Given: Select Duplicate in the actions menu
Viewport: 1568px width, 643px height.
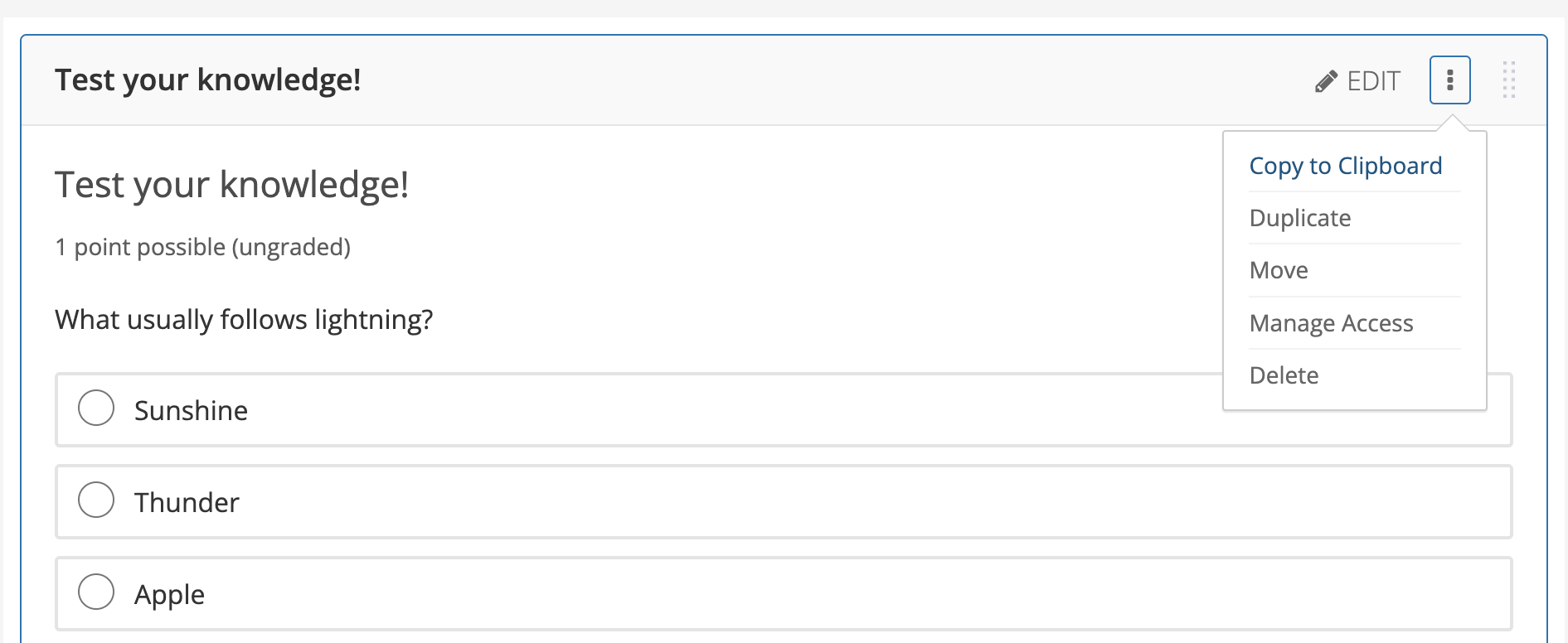Looking at the screenshot, I should [x=1299, y=218].
